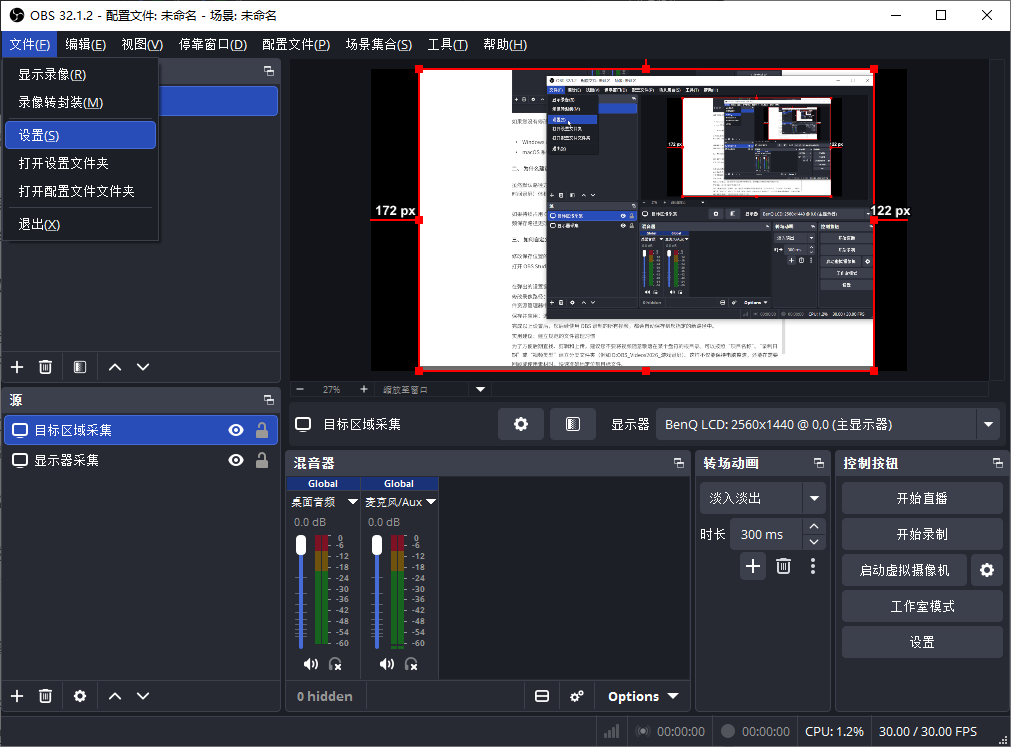Add a new scene with plus icon

click(x=17, y=367)
